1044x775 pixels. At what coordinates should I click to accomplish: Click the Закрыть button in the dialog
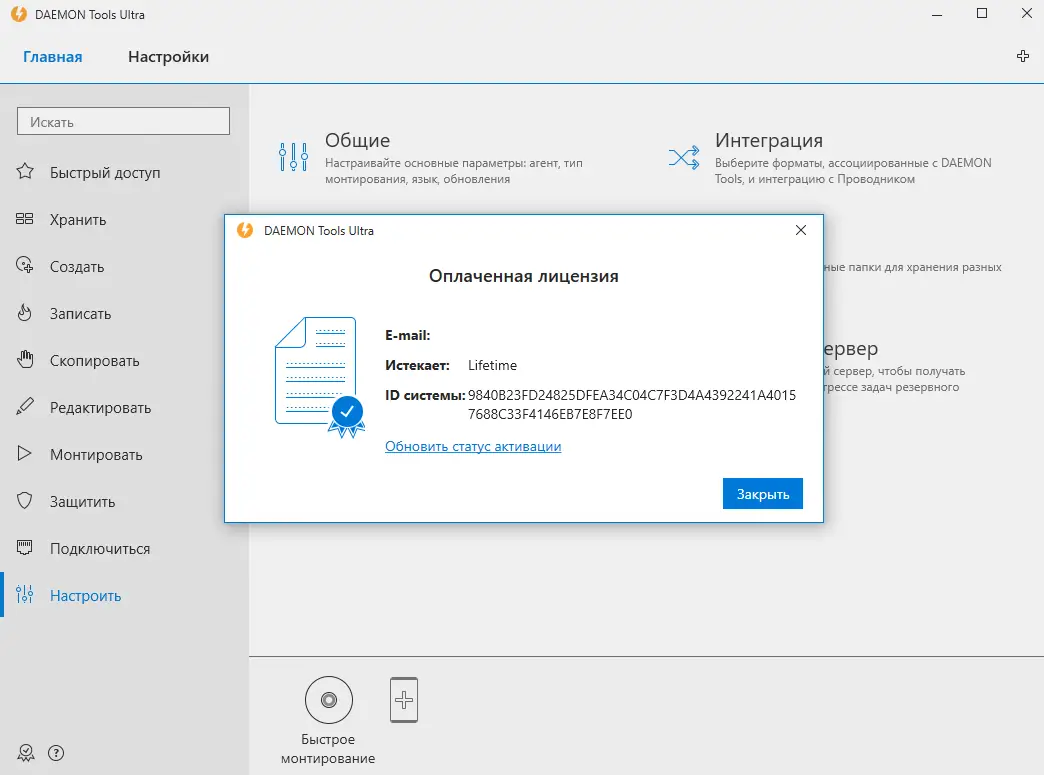pyautogui.click(x=763, y=493)
